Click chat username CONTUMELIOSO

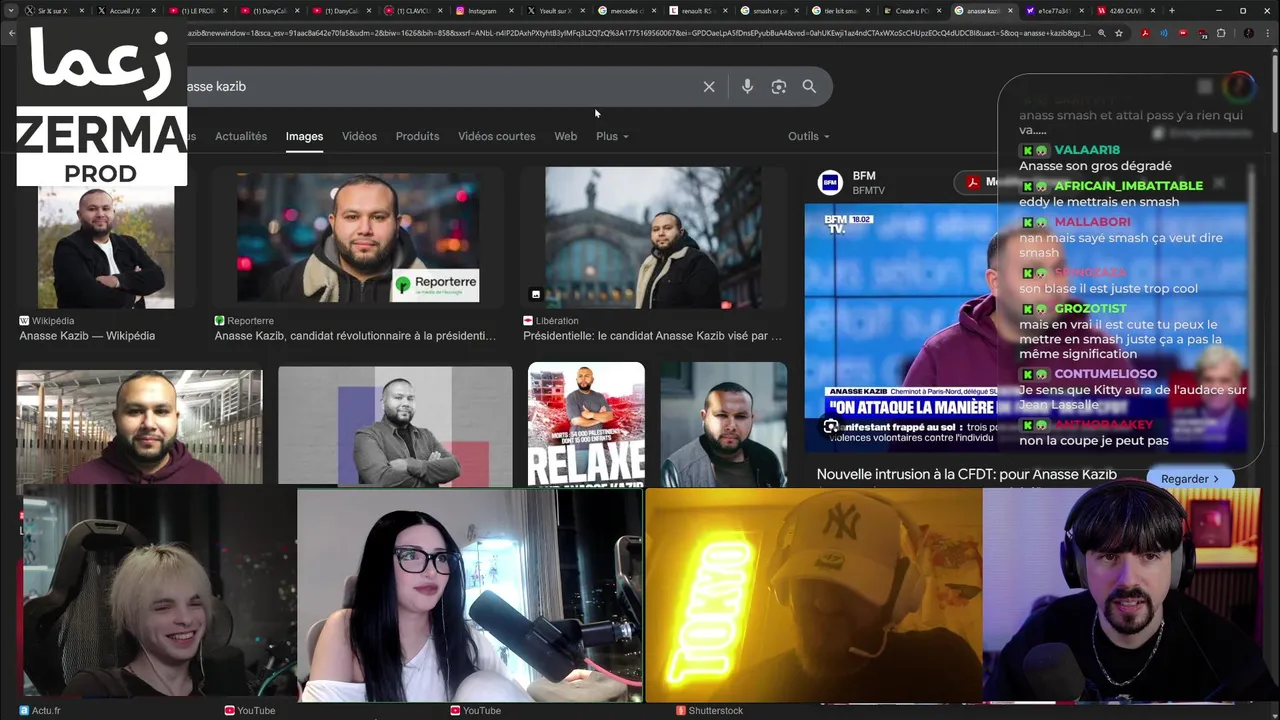(x=1105, y=374)
